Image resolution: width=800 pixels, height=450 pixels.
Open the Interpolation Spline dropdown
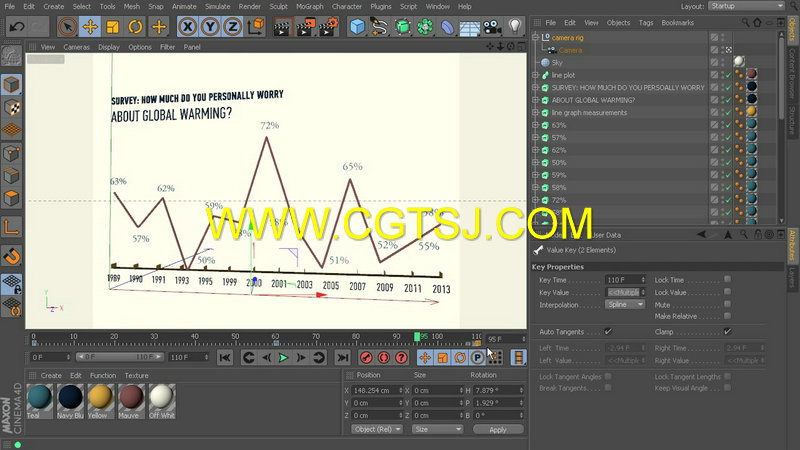click(625, 305)
